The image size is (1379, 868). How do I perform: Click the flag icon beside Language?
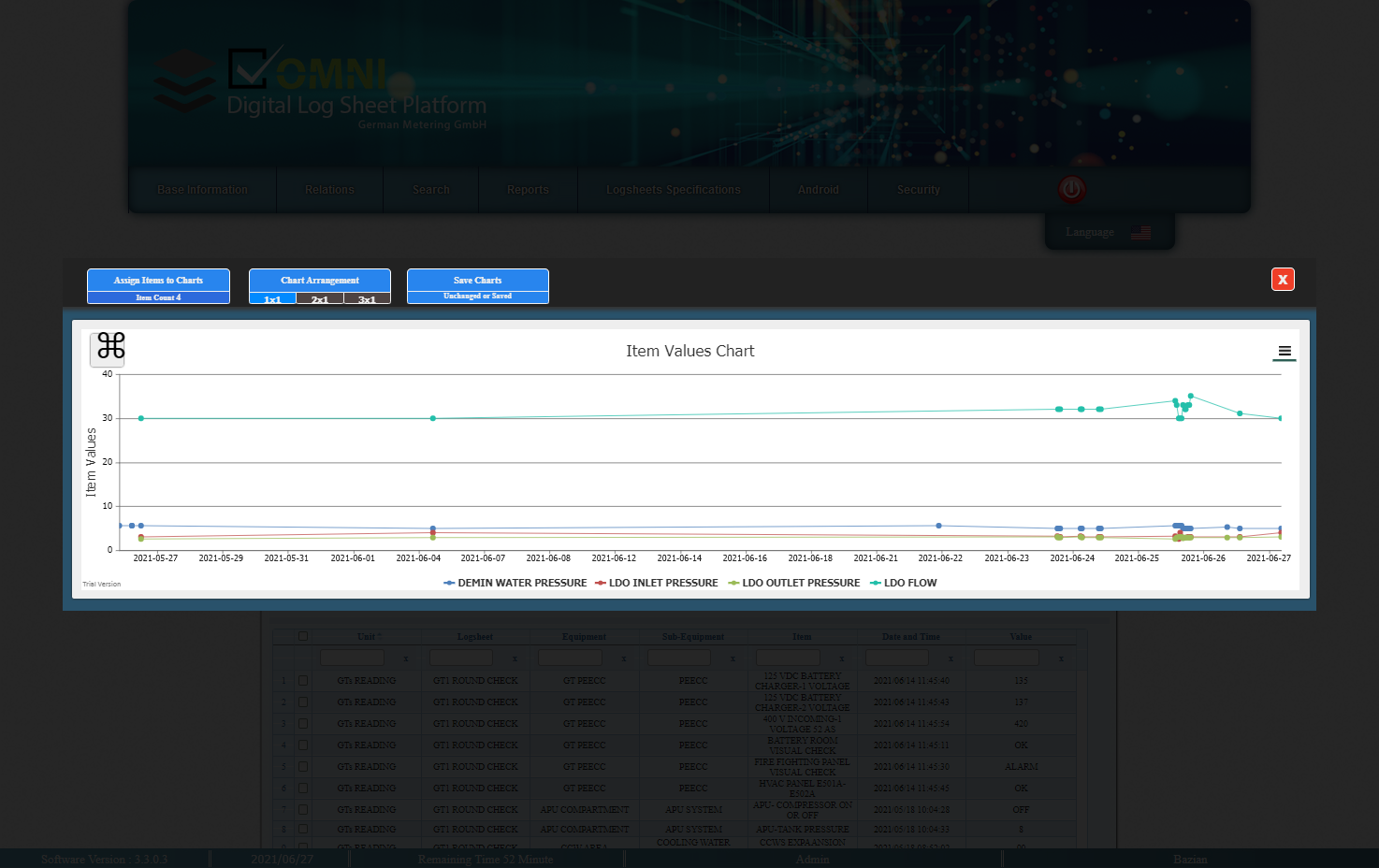click(x=1140, y=233)
